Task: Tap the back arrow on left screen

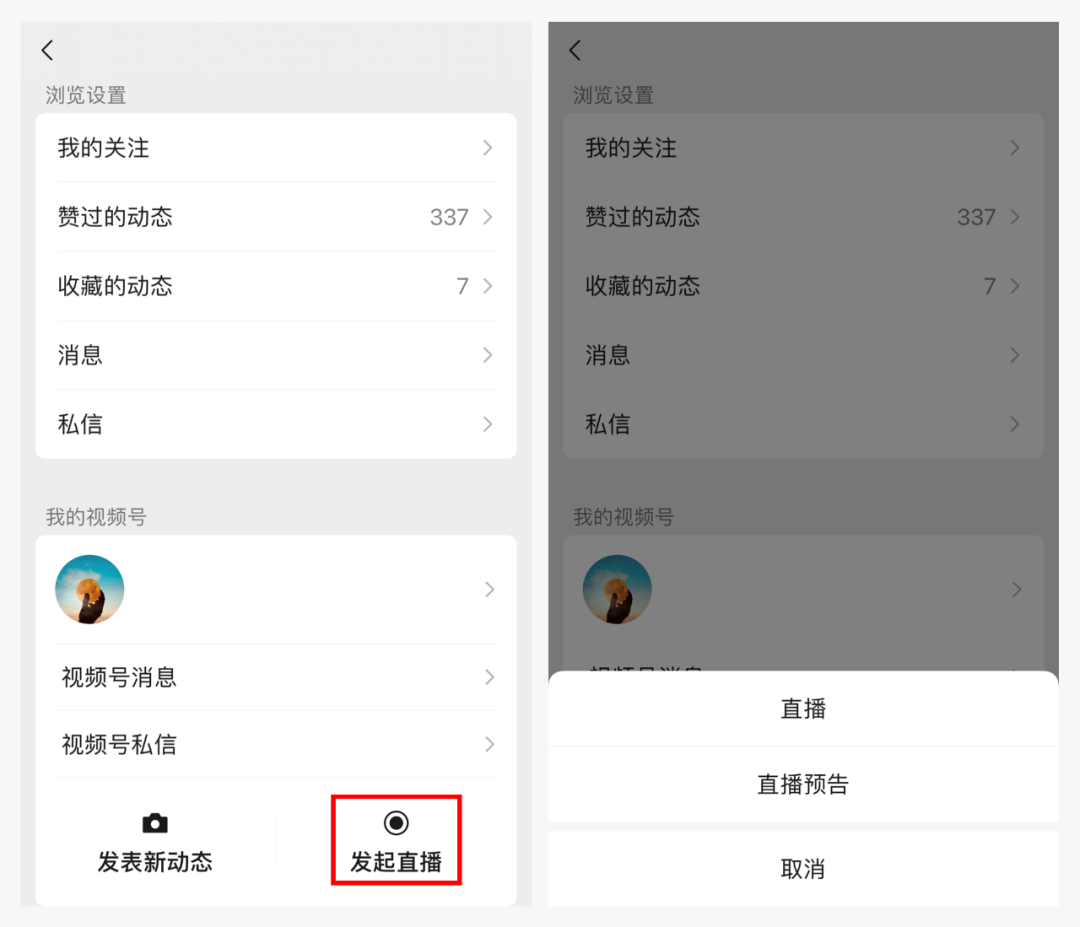Action: [47, 50]
